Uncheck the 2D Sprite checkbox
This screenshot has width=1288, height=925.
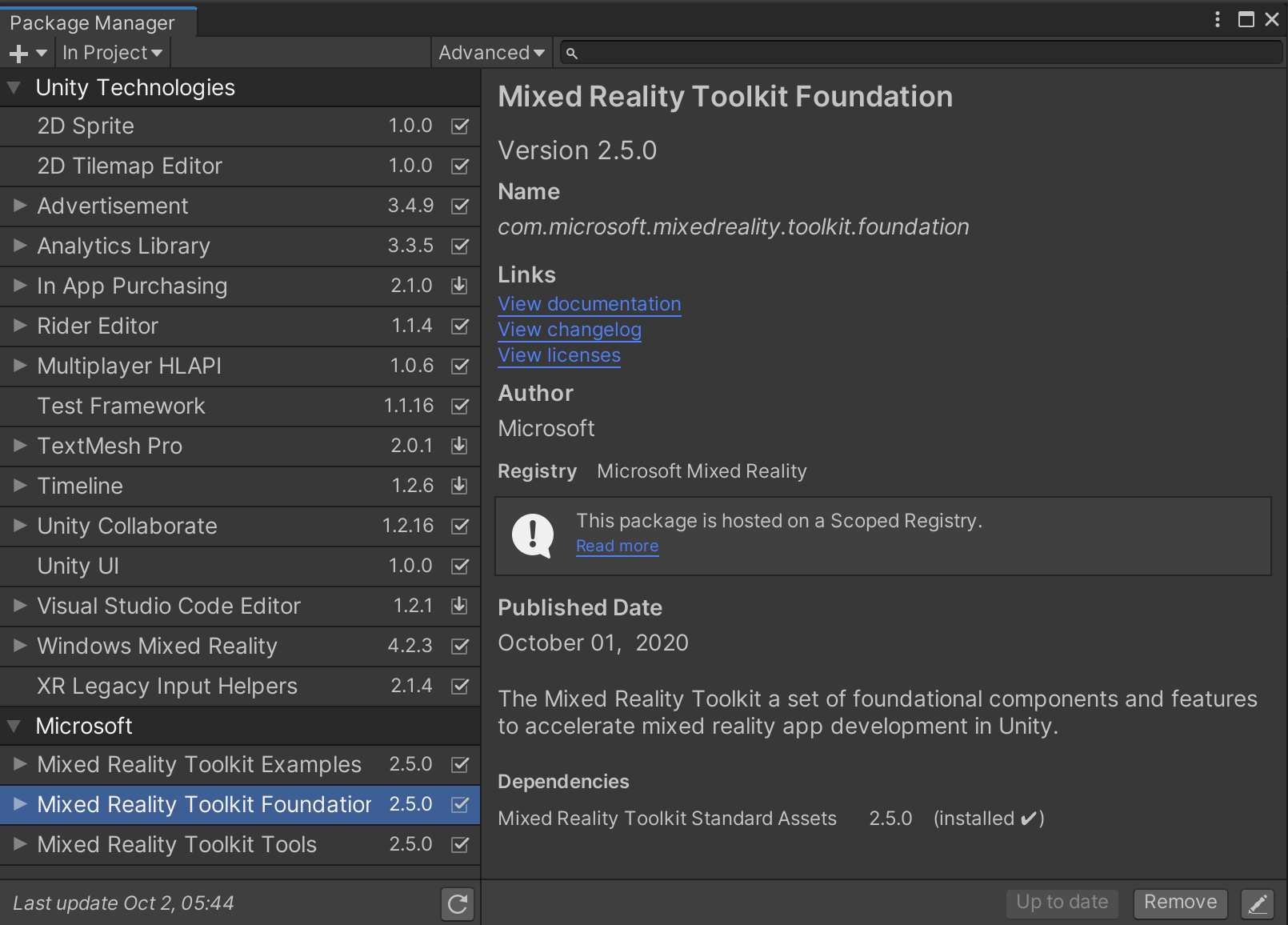459,126
